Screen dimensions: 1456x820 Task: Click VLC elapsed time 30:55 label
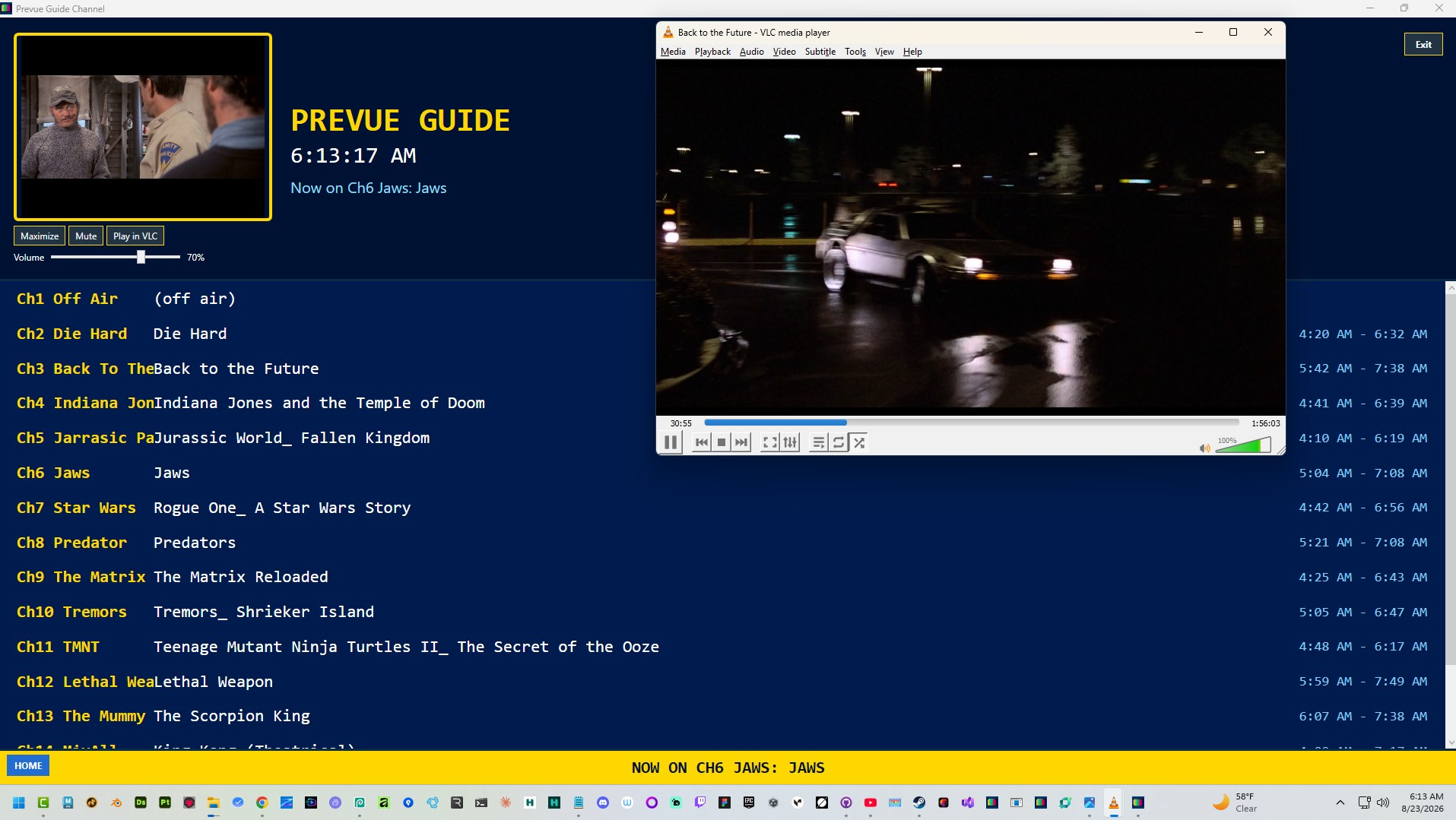click(680, 423)
